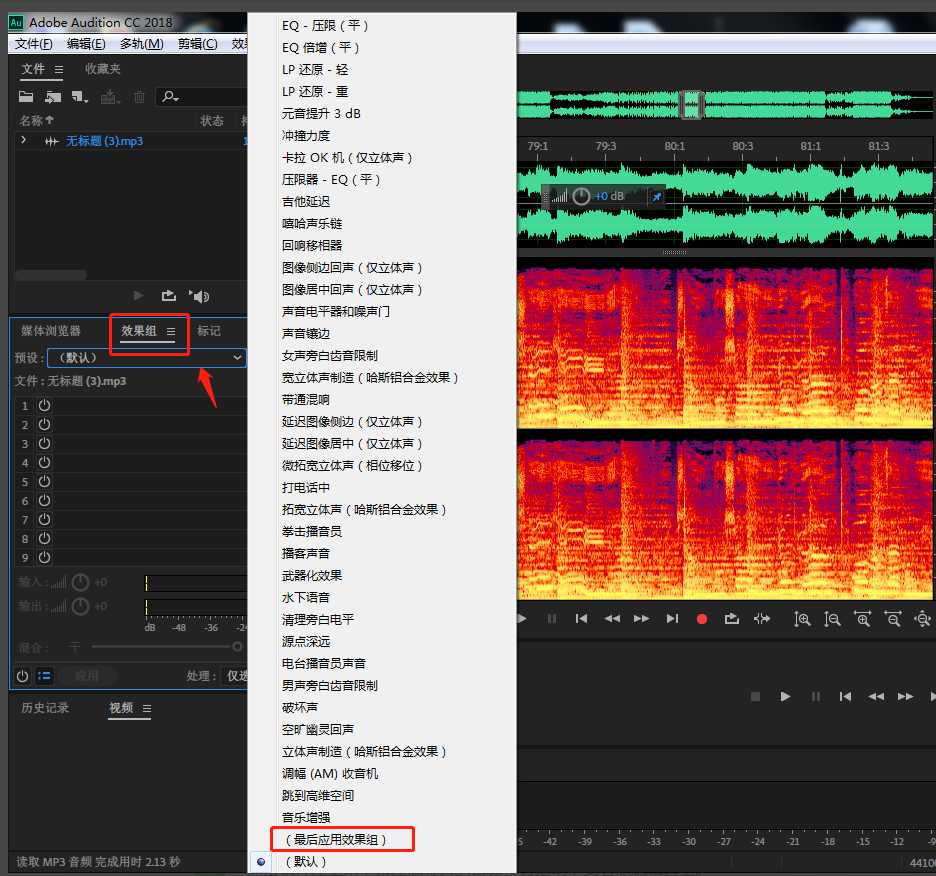Image resolution: width=936 pixels, height=876 pixels.
Task: Open the 编辑(E) menu
Action: click(x=86, y=44)
